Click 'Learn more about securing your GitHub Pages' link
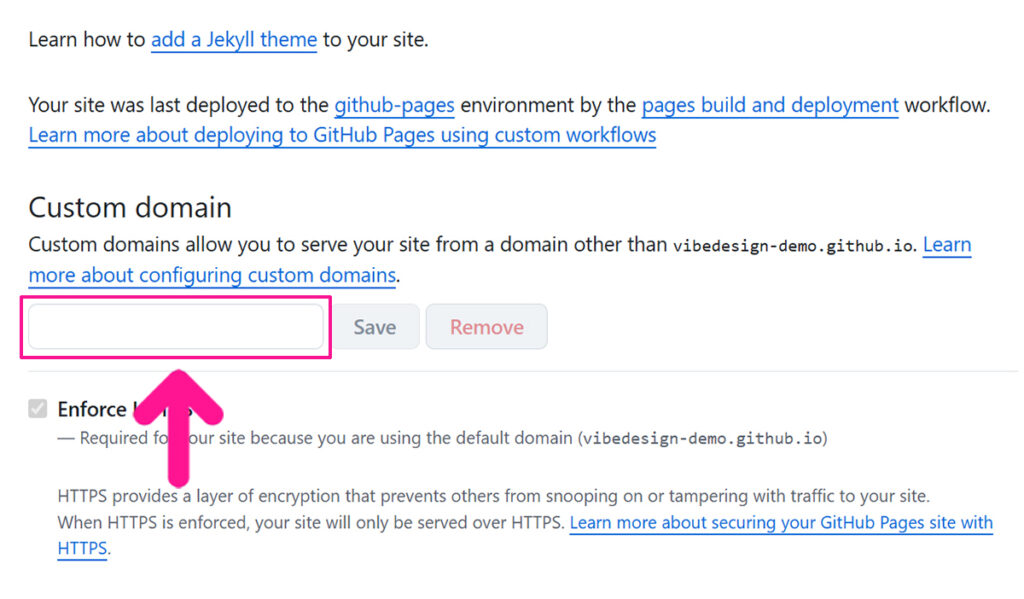This screenshot has width=1024, height=599. coord(780,522)
